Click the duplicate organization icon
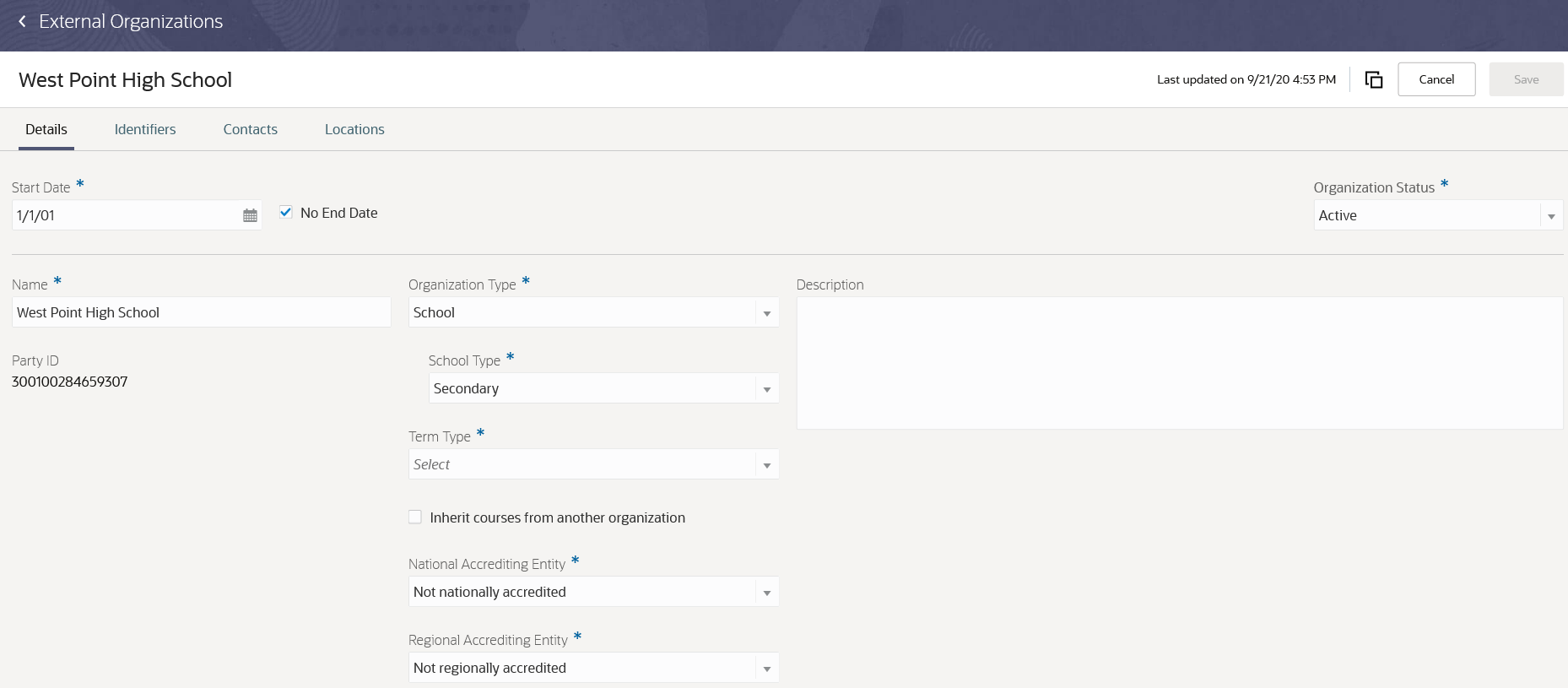This screenshot has height=688, width=1568. (1374, 79)
